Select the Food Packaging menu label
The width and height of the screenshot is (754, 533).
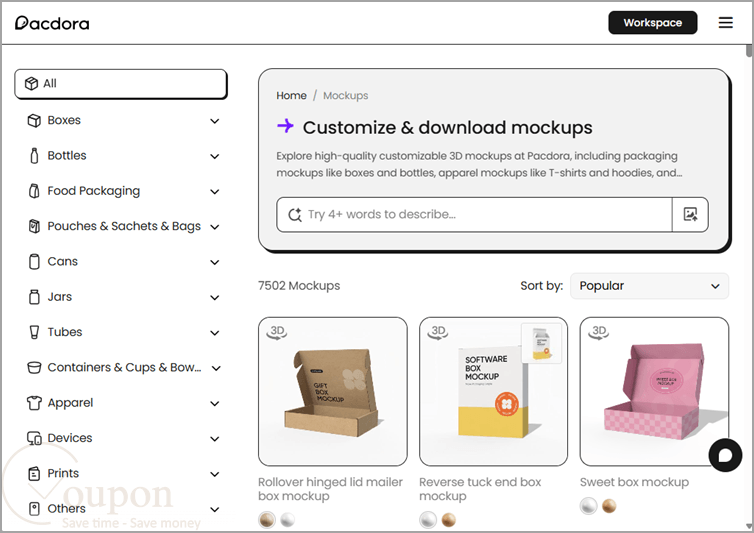click(94, 191)
